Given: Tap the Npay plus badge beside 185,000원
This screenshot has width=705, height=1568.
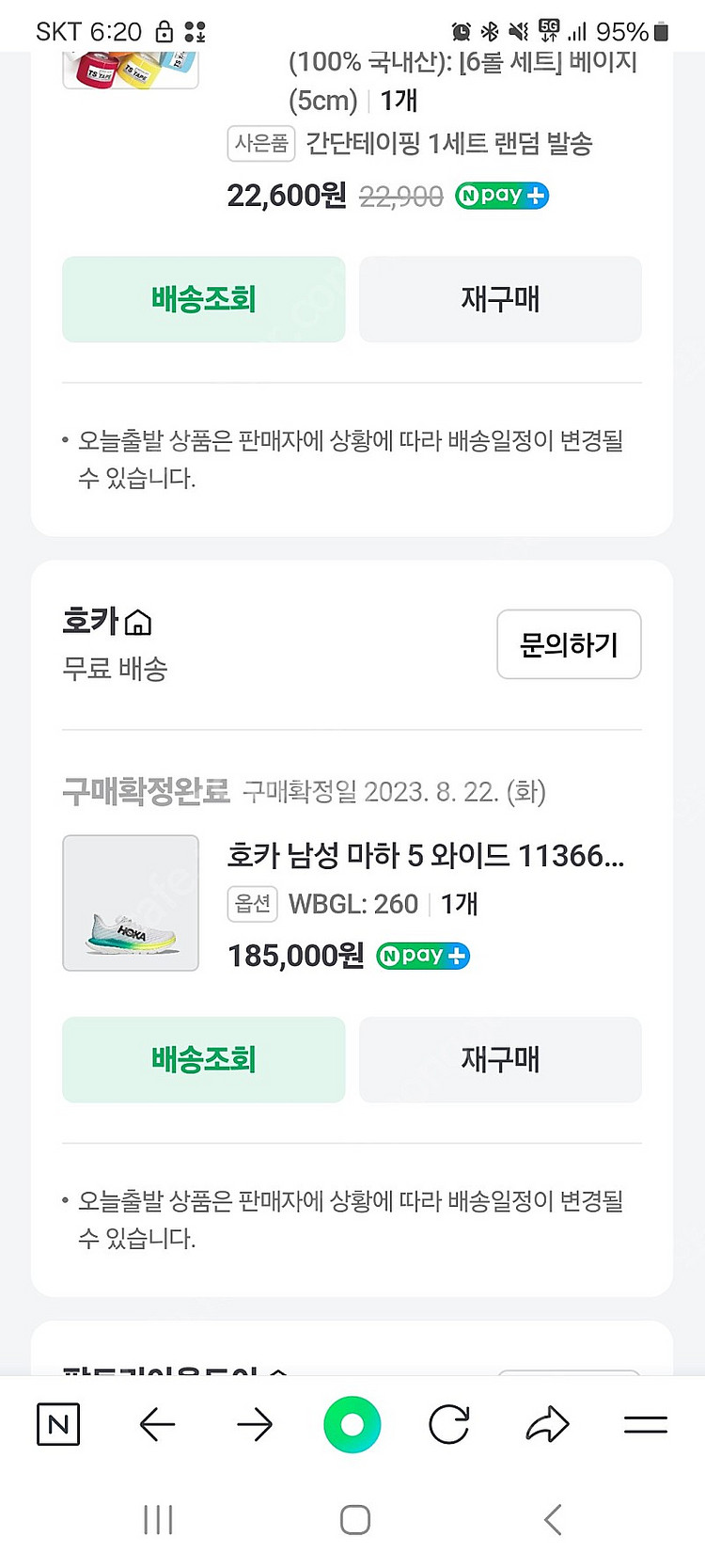Looking at the screenshot, I should pos(423,956).
